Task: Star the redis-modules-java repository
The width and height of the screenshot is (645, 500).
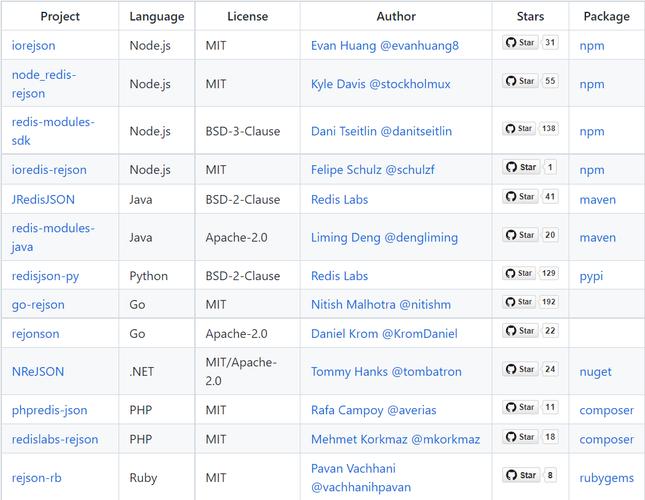Action: click(x=520, y=235)
